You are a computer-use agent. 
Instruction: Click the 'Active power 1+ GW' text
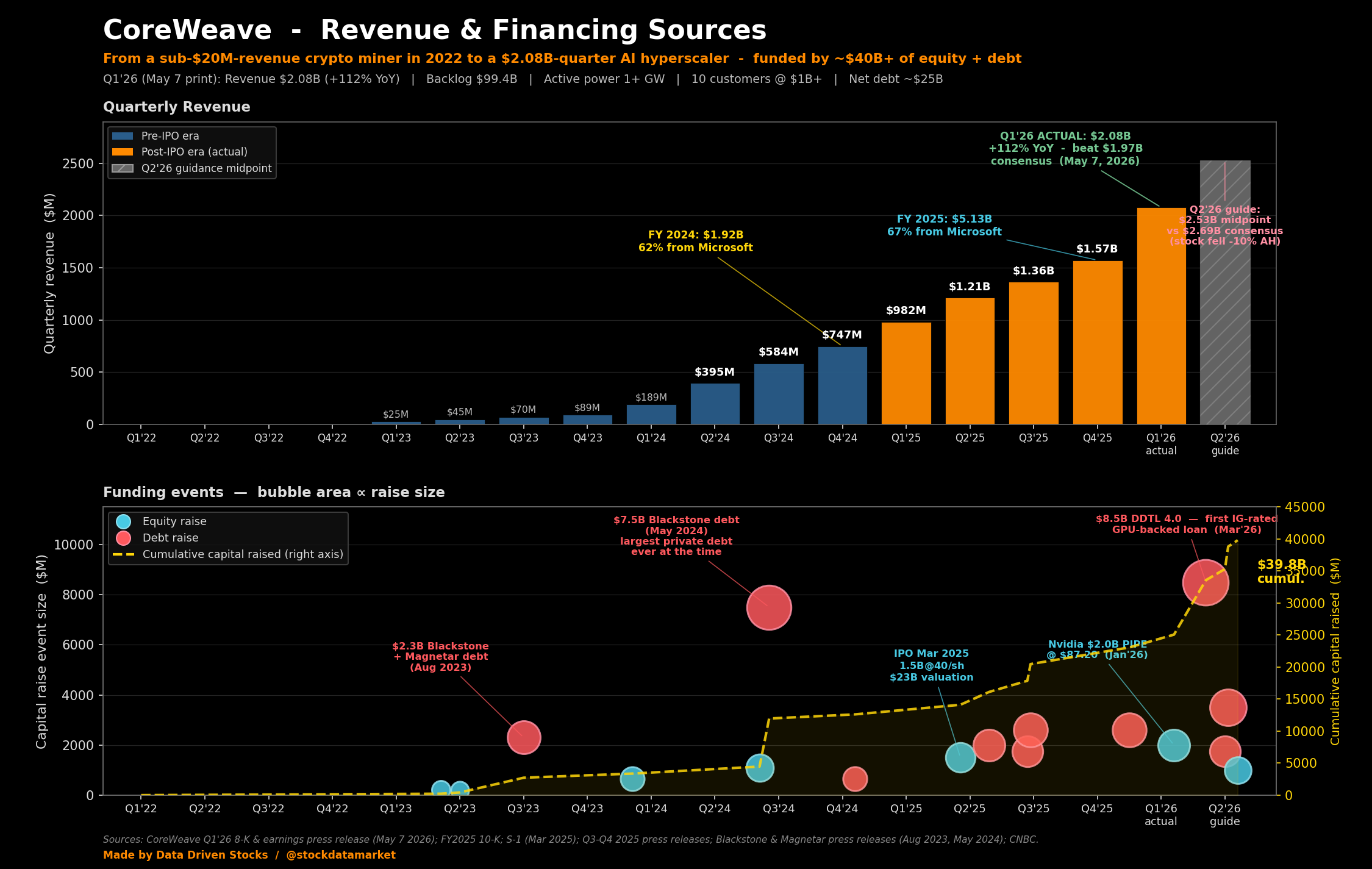click(604, 79)
